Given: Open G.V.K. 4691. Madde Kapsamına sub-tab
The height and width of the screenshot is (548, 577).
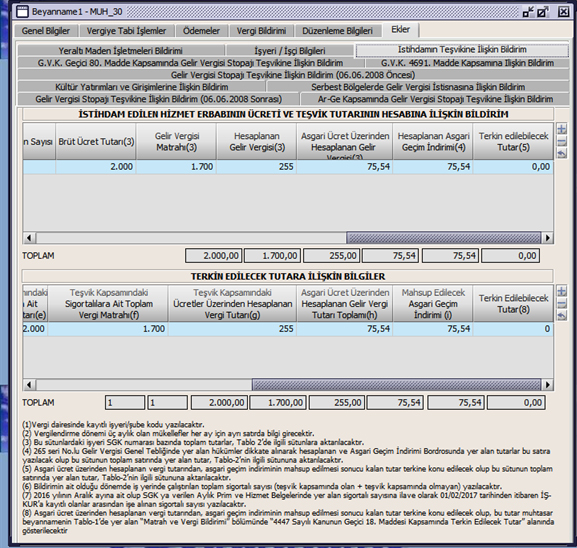Looking at the screenshot, I should (x=467, y=63).
